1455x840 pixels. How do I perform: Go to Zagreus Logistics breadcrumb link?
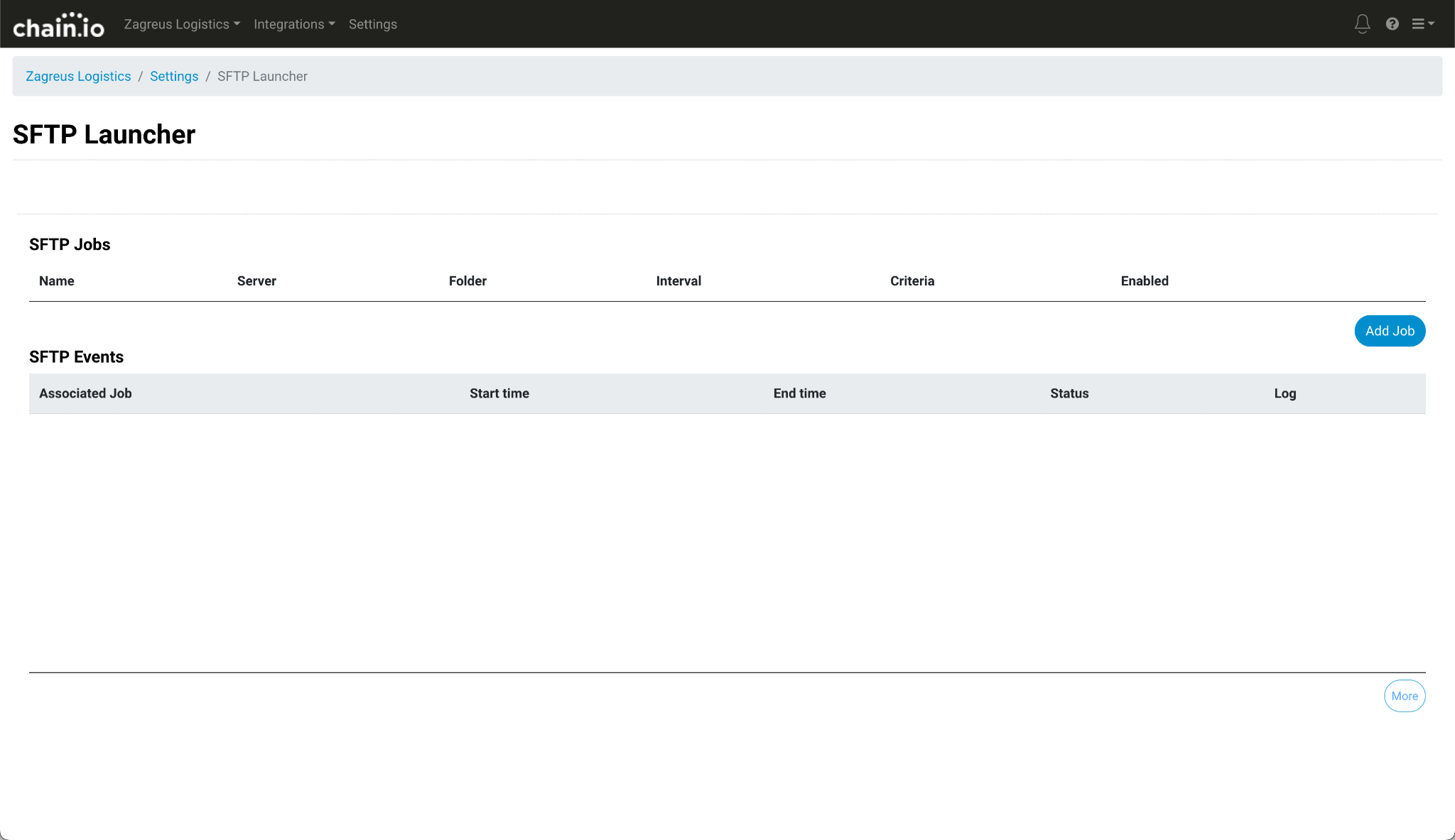point(78,76)
